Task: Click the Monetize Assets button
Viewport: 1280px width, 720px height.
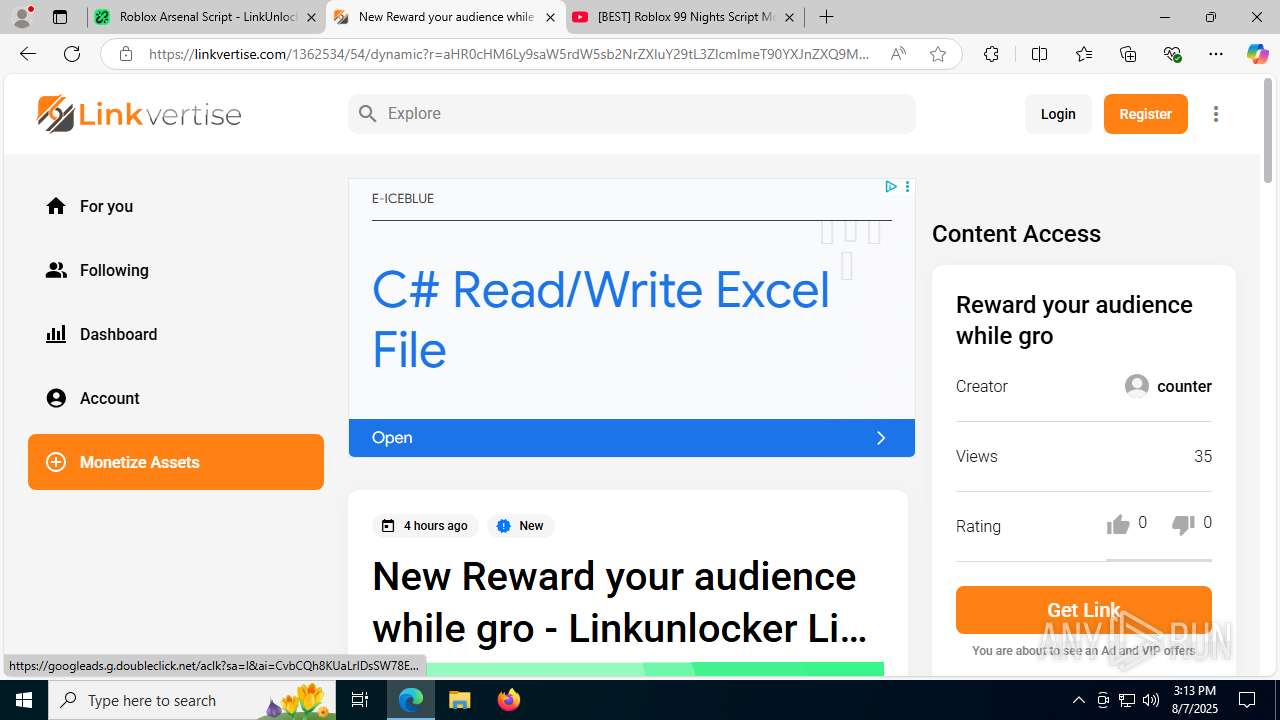Action: [x=176, y=462]
